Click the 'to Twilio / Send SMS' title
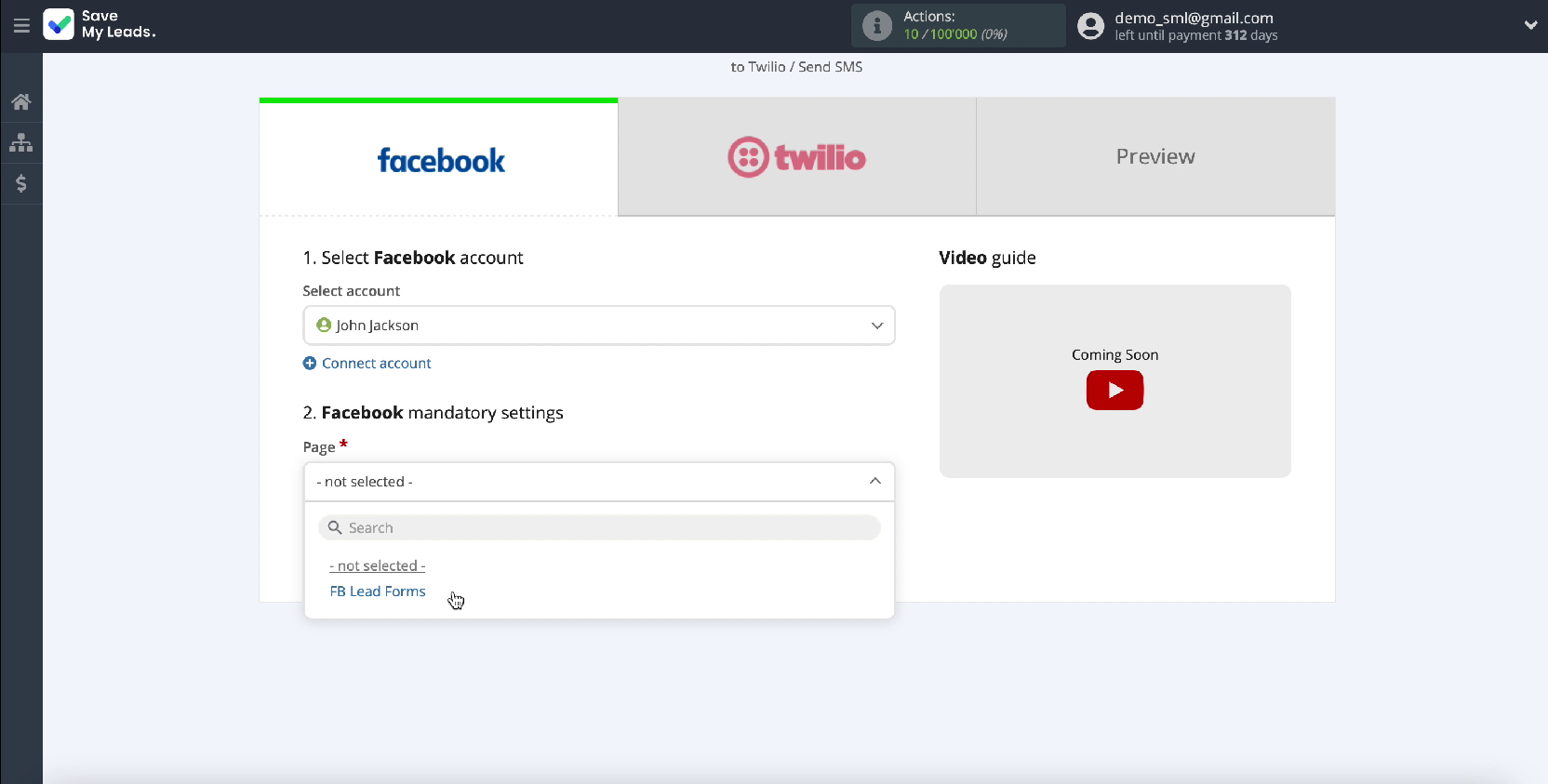 click(x=796, y=67)
